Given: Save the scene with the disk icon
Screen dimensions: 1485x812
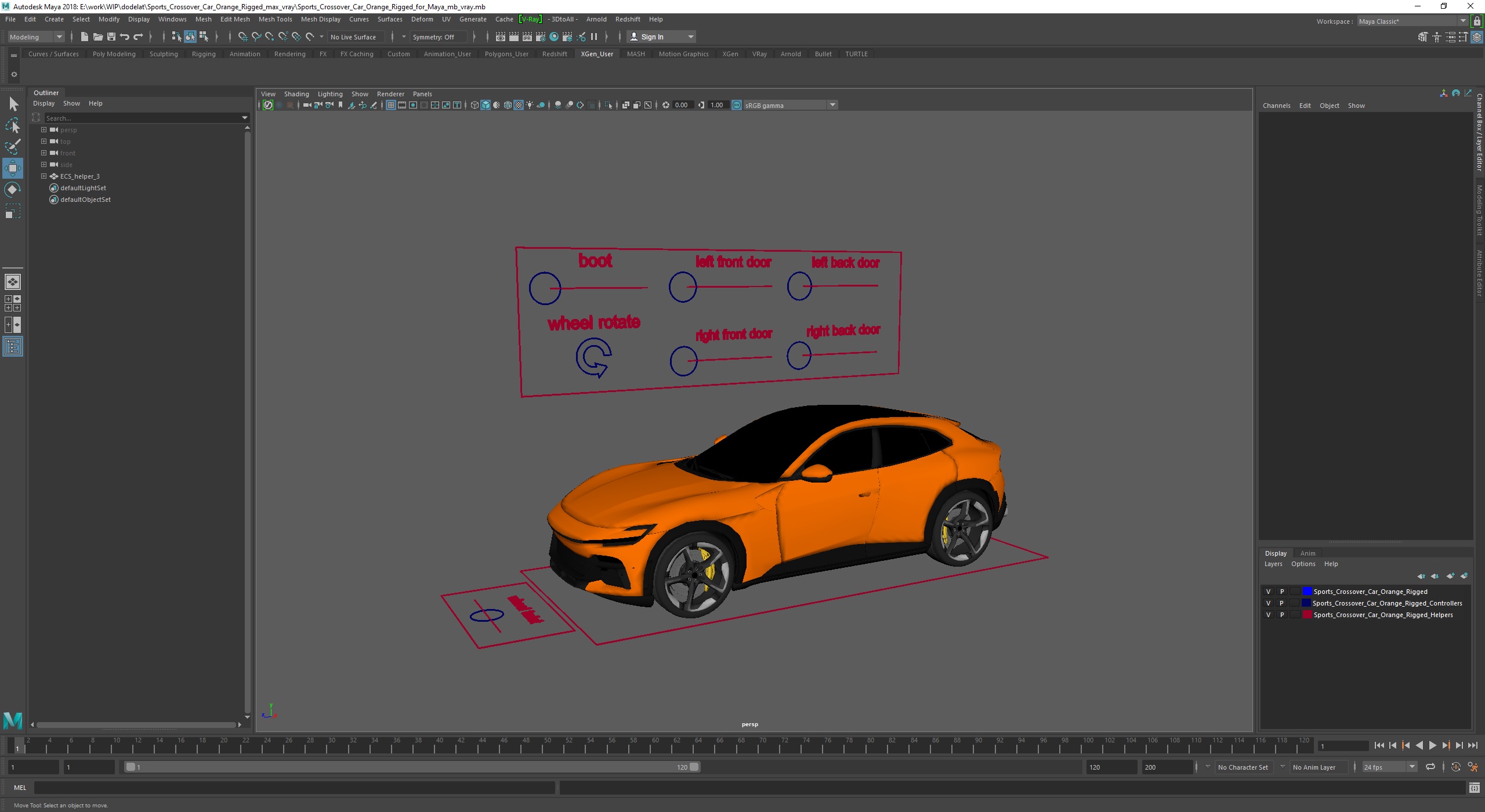Looking at the screenshot, I should (111, 37).
